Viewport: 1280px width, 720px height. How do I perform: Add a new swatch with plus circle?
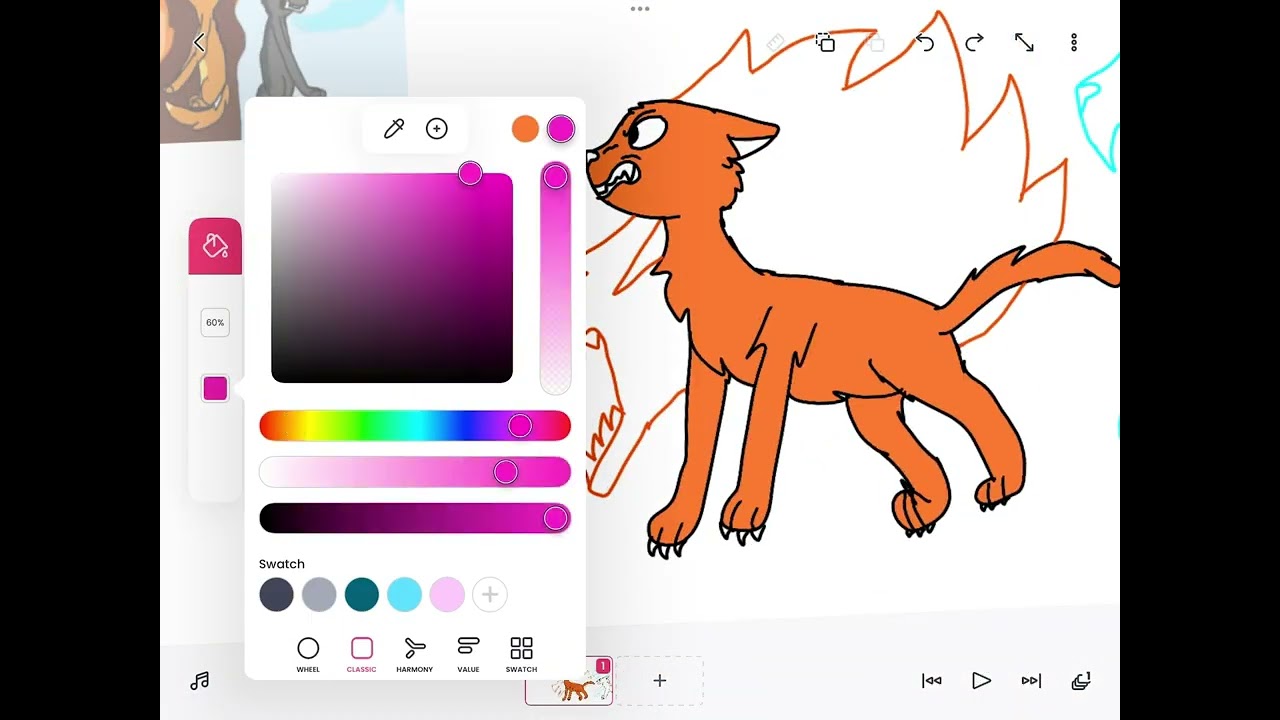490,595
